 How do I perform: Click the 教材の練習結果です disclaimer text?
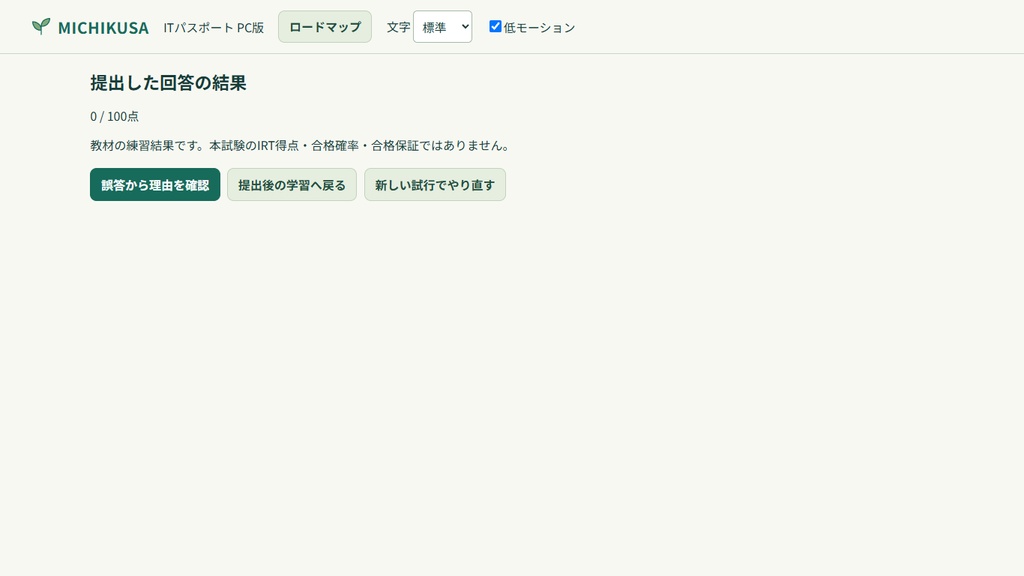click(299, 146)
